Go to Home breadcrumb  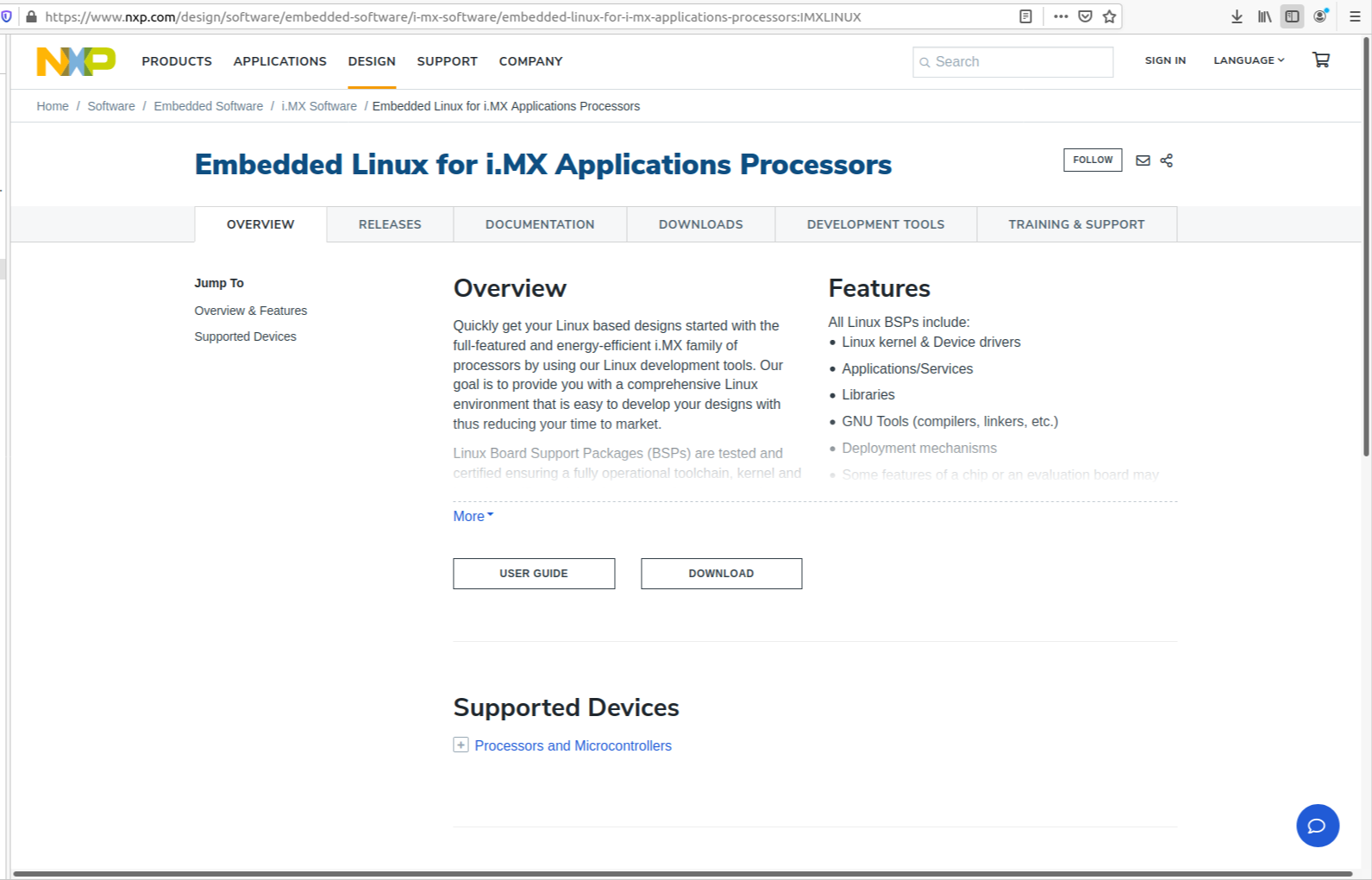pos(53,106)
